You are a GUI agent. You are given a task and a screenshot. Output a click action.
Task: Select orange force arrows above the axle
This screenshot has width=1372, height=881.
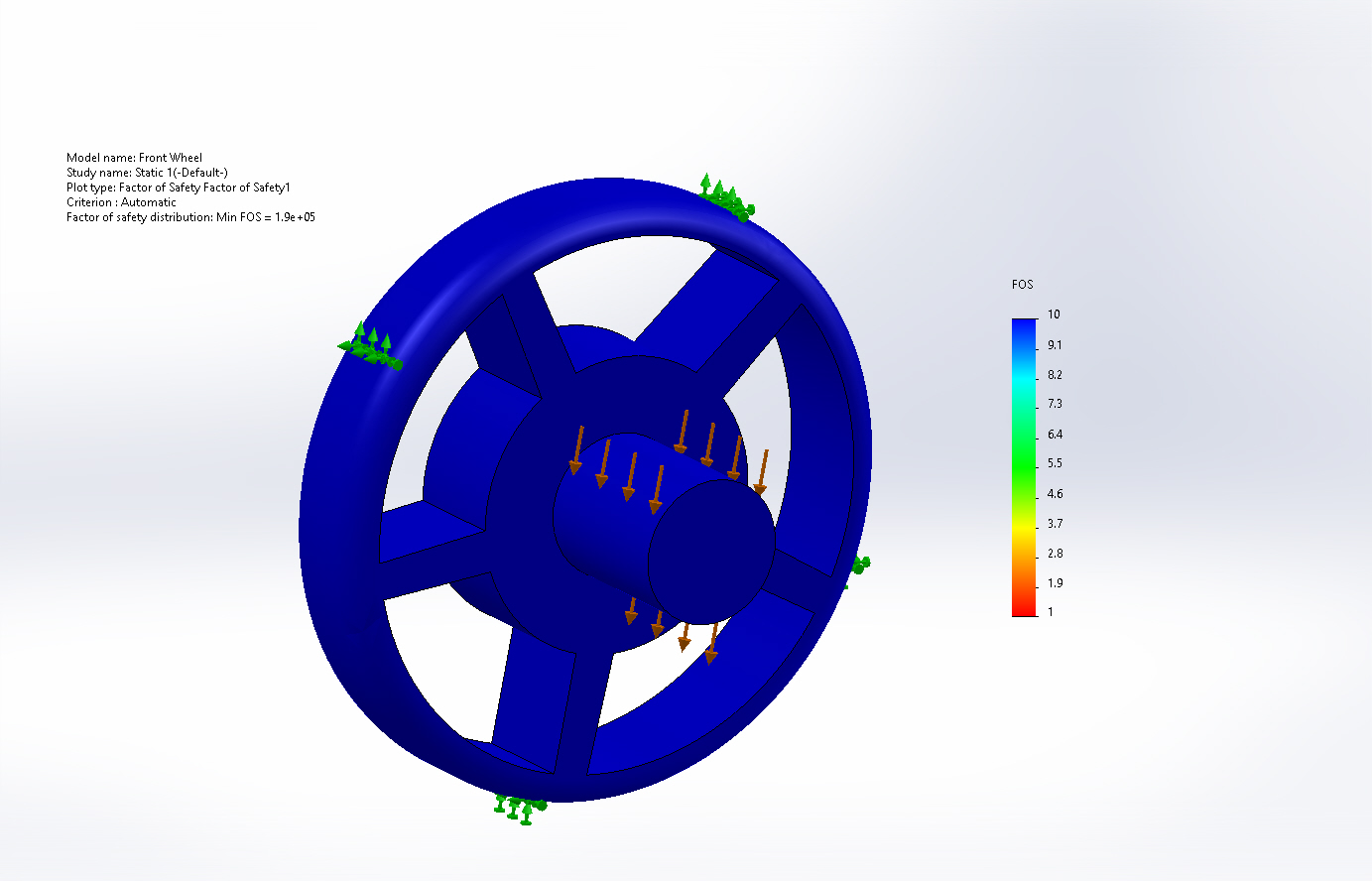pos(669,461)
